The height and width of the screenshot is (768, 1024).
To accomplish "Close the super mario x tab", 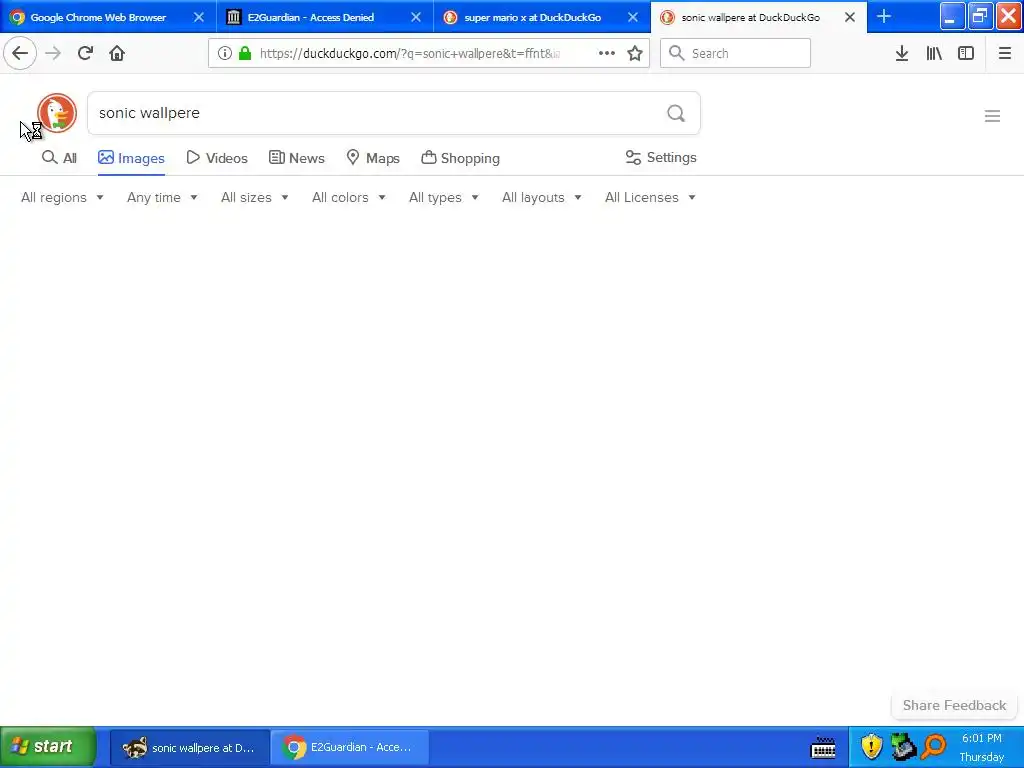I will [632, 18].
